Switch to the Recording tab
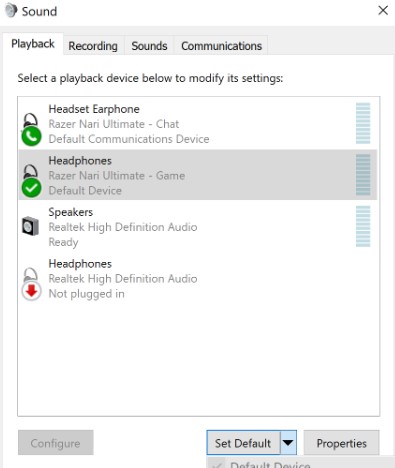Image resolution: width=395 pixels, height=468 pixels. click(x=93, y=46)
